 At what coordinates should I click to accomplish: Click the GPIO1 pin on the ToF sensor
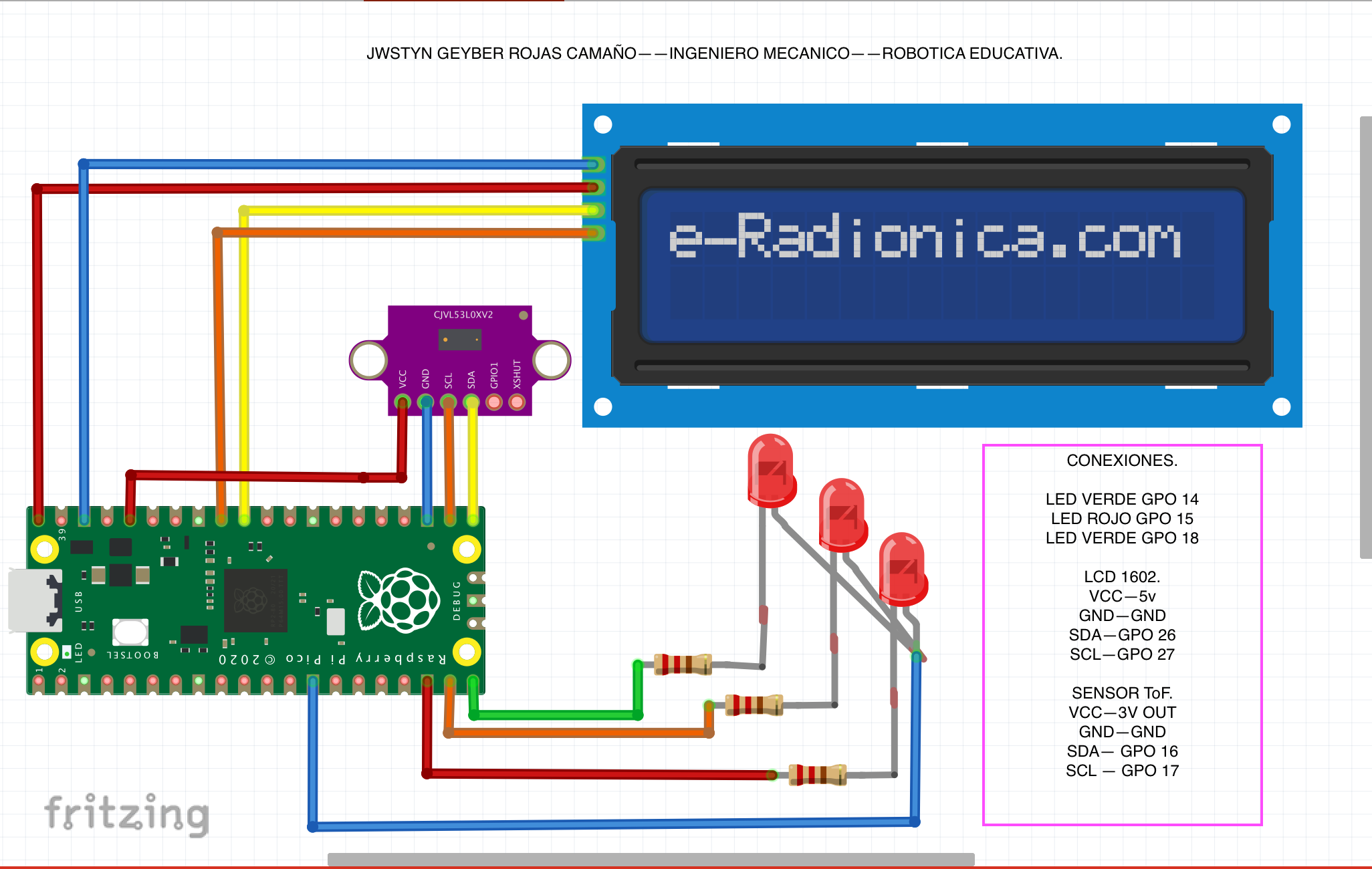click(x=494, y=402)
